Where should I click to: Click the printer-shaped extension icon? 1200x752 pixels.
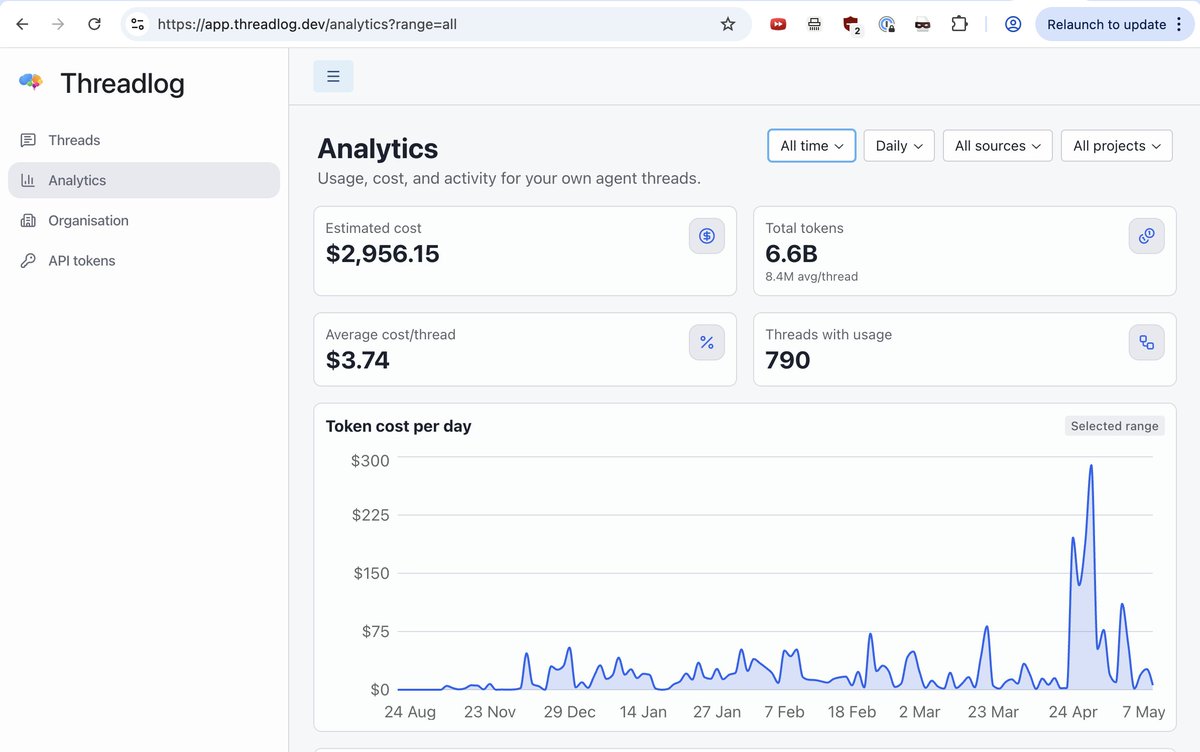click(x=814, y=24)
